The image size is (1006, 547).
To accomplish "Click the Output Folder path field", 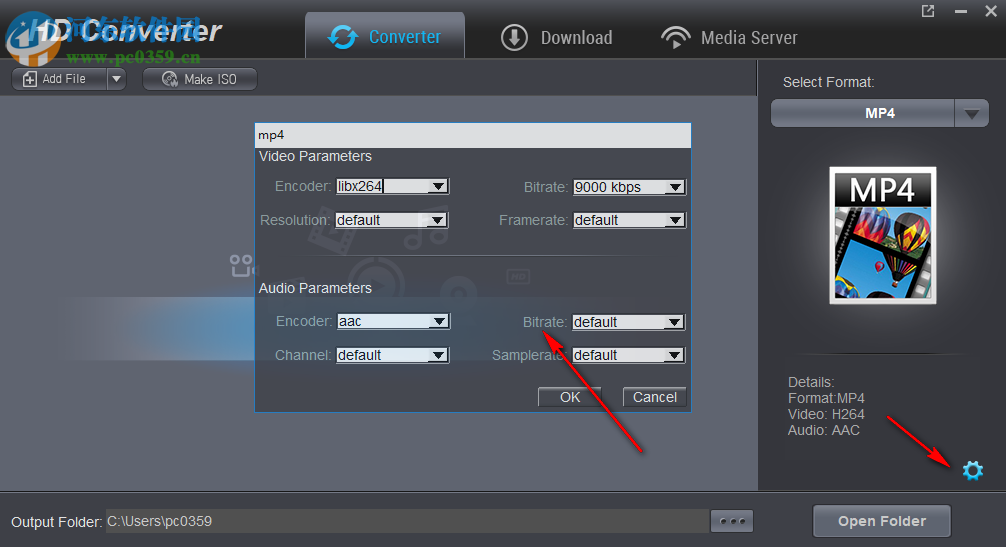I will point(407,521).
